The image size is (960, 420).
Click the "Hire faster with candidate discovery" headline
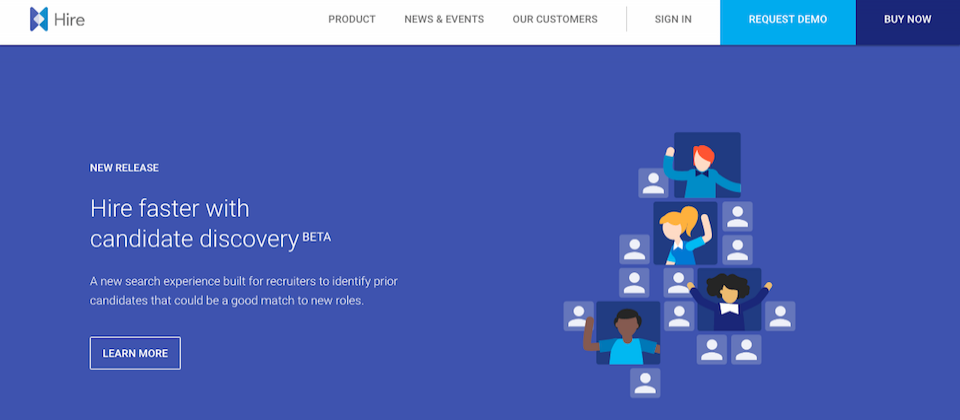click(x=211, y=223)
